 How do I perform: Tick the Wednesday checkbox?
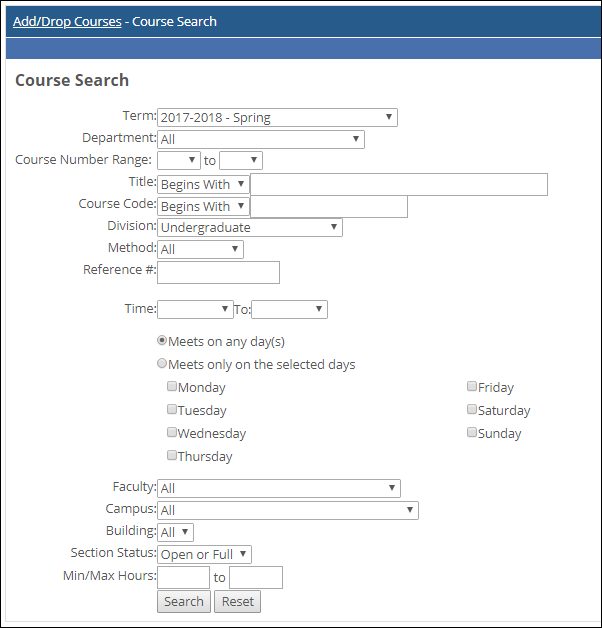click(173, 433)
